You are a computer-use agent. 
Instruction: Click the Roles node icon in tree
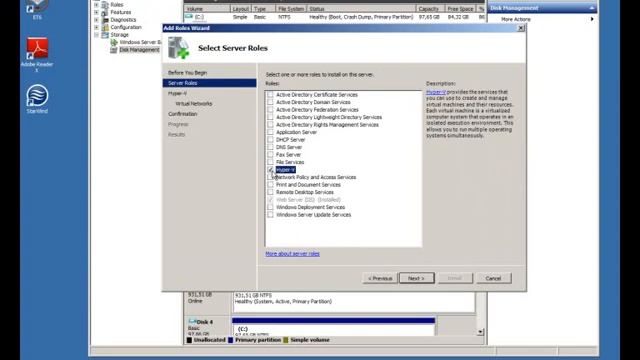coord(105,5)
